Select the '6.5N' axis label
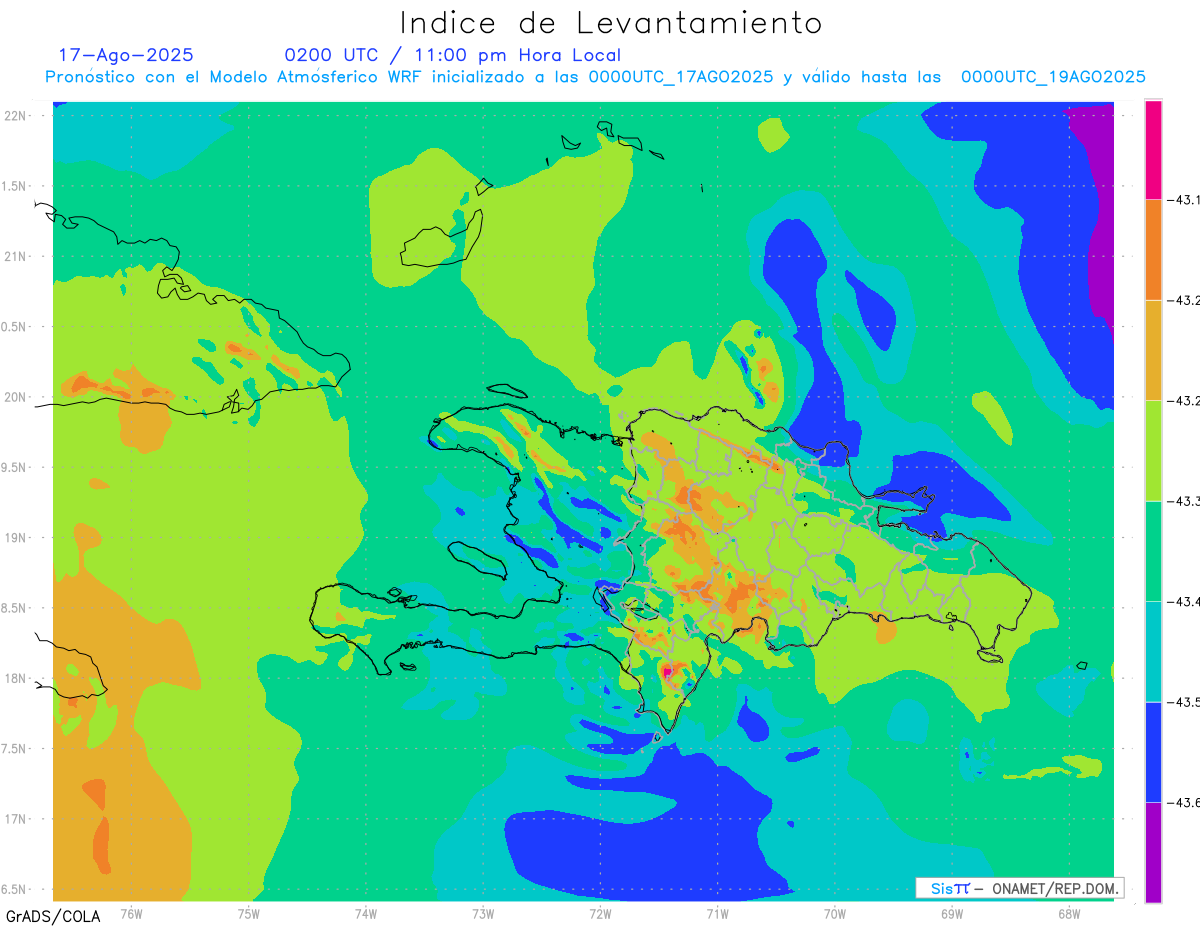The width and height of the screenshot is (1200, 927). point(13,889)
